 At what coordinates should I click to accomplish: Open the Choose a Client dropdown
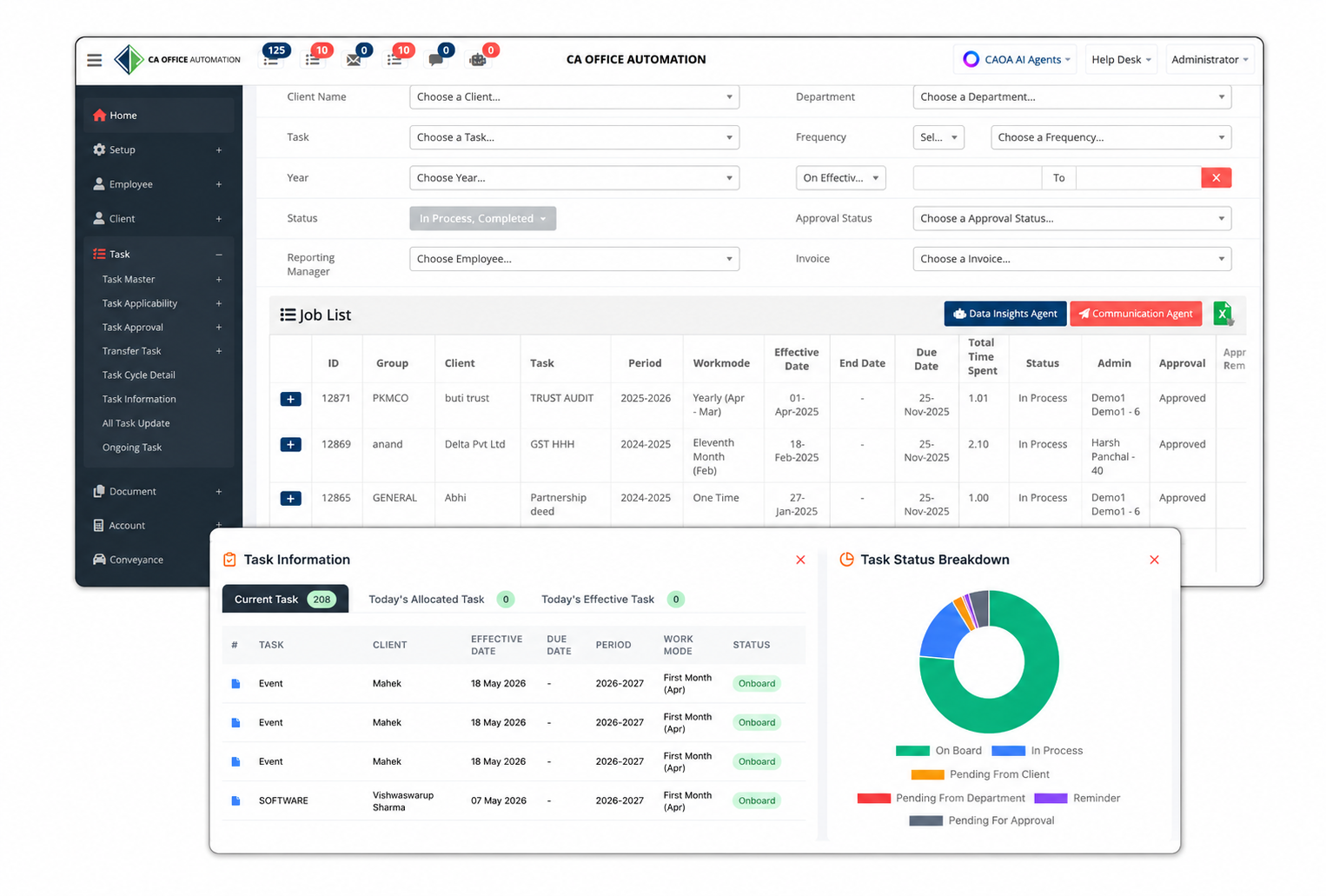[574, 96]
